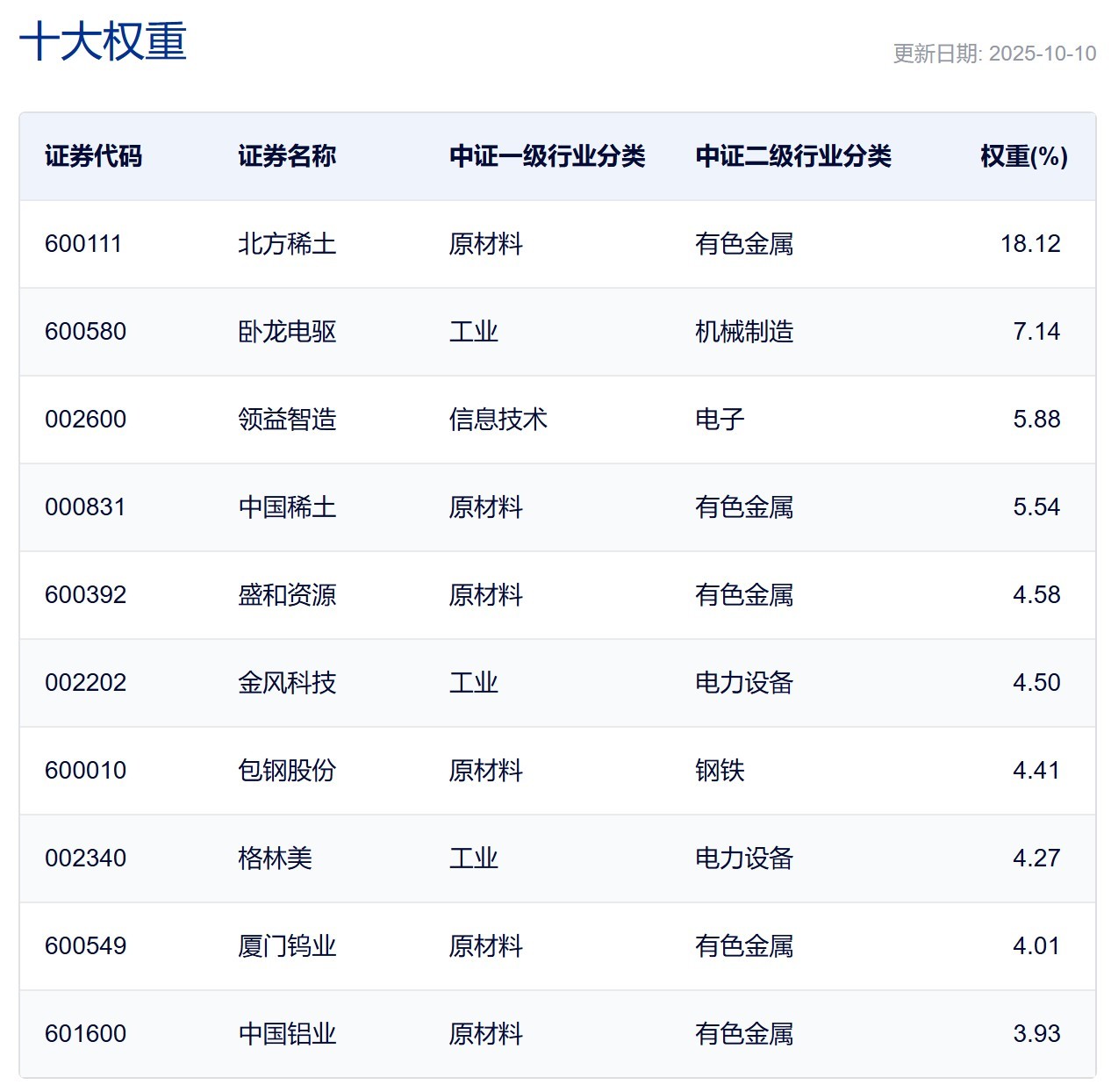Click stock name 盛和资源

(x=287, y=595)
